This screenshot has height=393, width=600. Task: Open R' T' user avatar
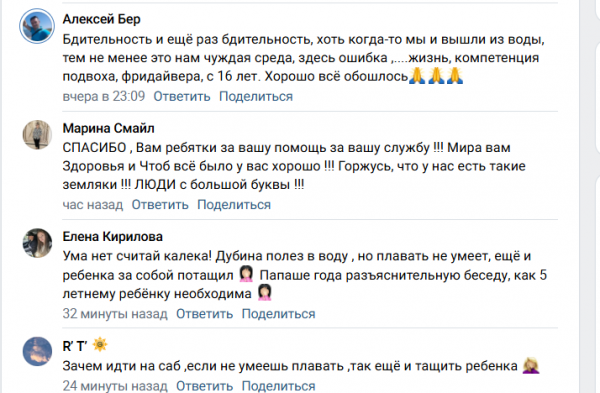pyautogui.click(x=37, y=351)
